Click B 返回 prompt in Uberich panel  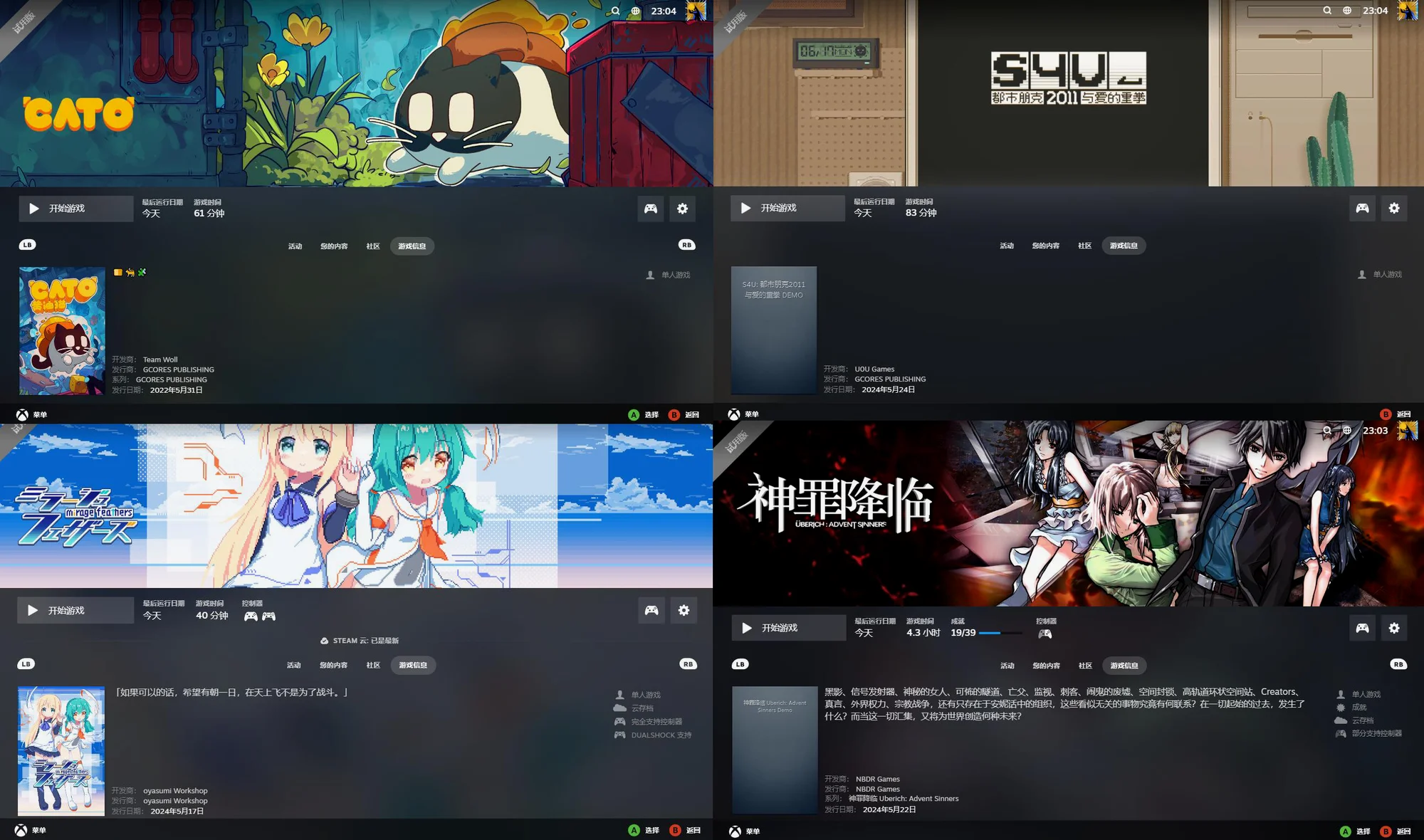point(1396,831)
